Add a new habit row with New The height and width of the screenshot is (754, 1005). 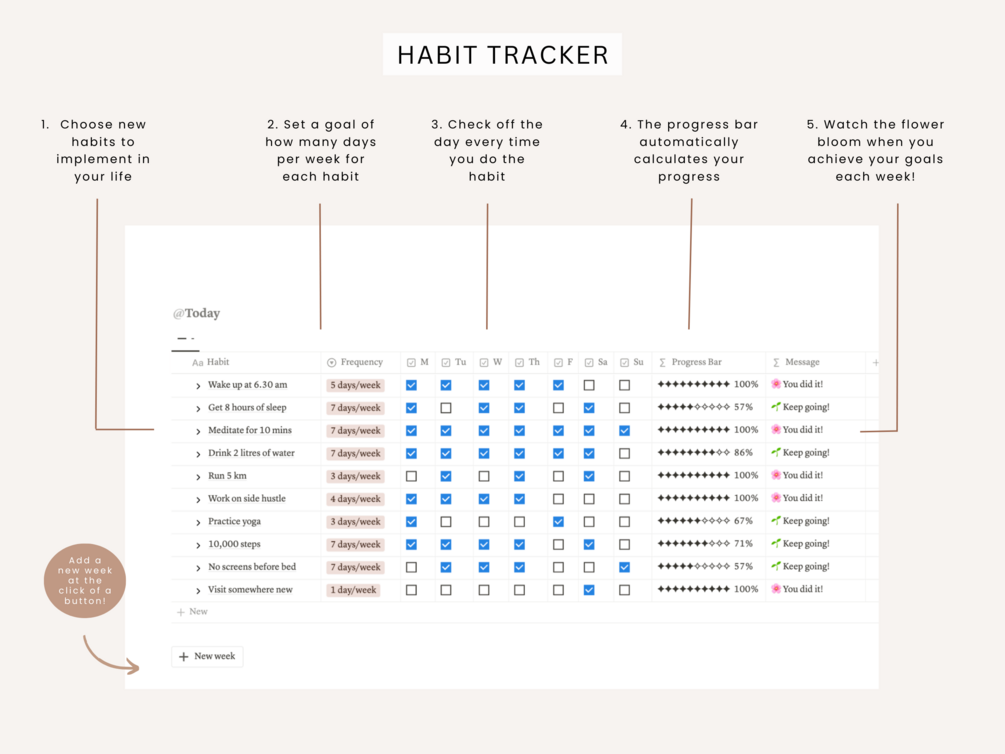tap(192, 612)
